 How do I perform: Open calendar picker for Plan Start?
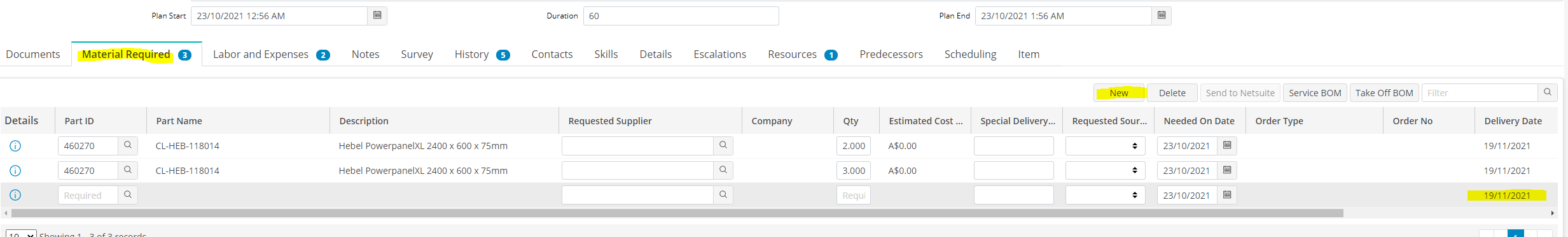pyautogui.click(x=377, y=15)
